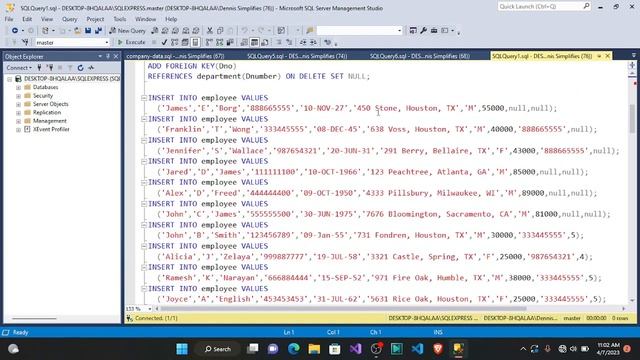The width and height of the screenshot is (640, 360).
Task: Click the Activity Monitor icon
Action: pyautogui.click(x=91, y=68)
